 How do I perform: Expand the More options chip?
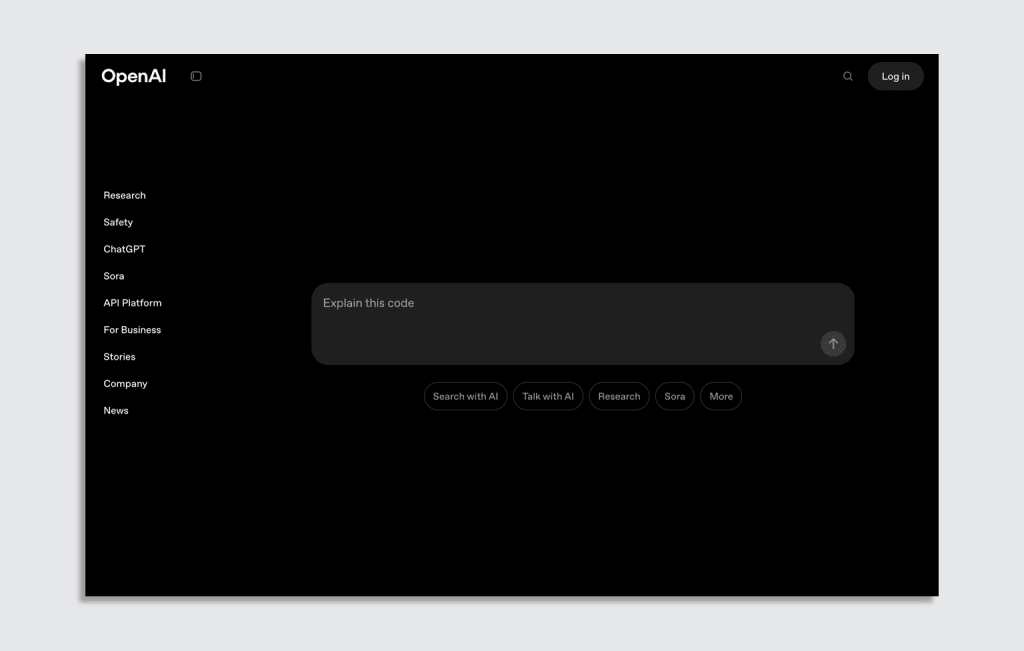coord(721,397)
